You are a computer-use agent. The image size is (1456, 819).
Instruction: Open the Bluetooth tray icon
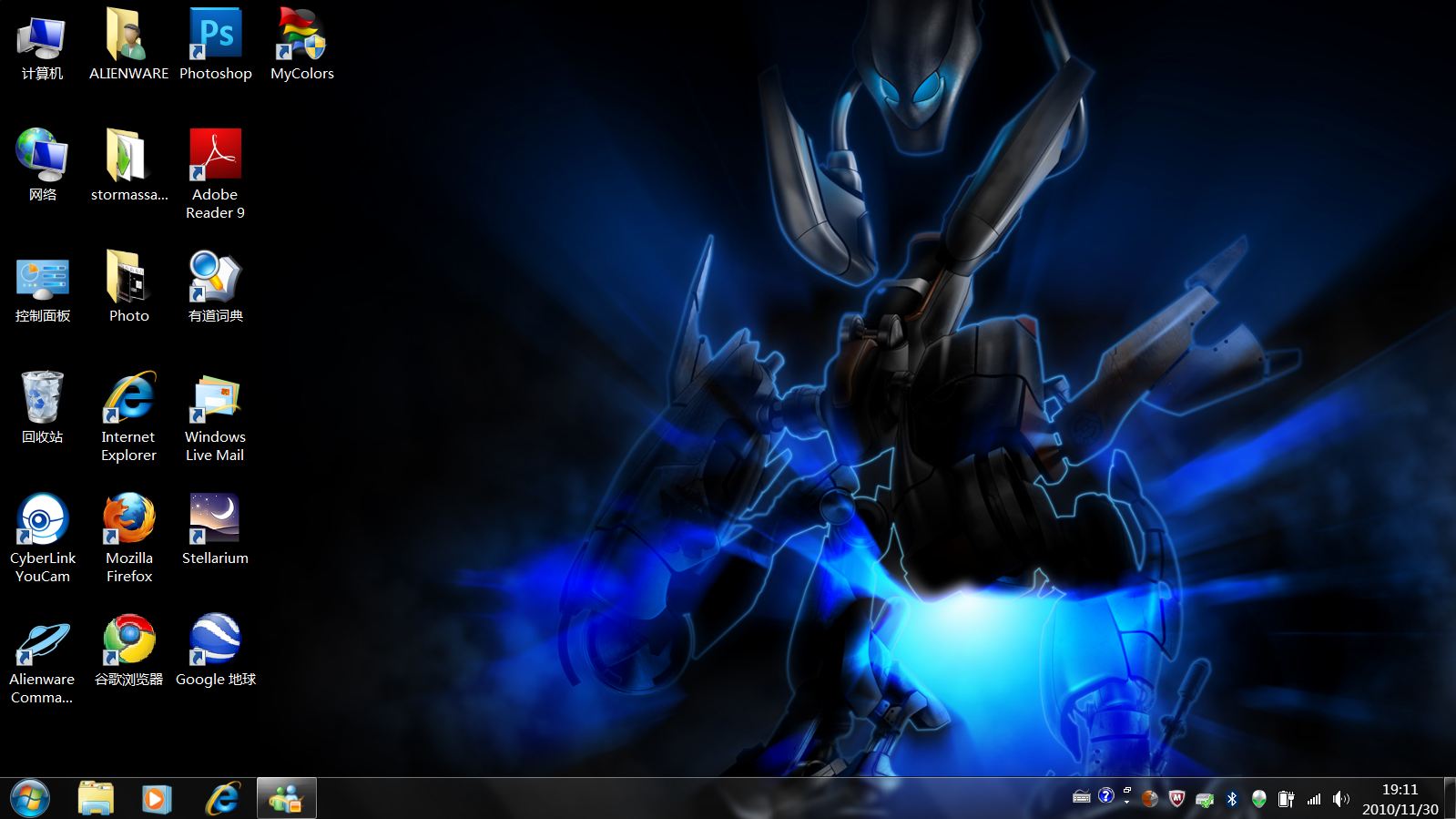tap(1231, 799)
